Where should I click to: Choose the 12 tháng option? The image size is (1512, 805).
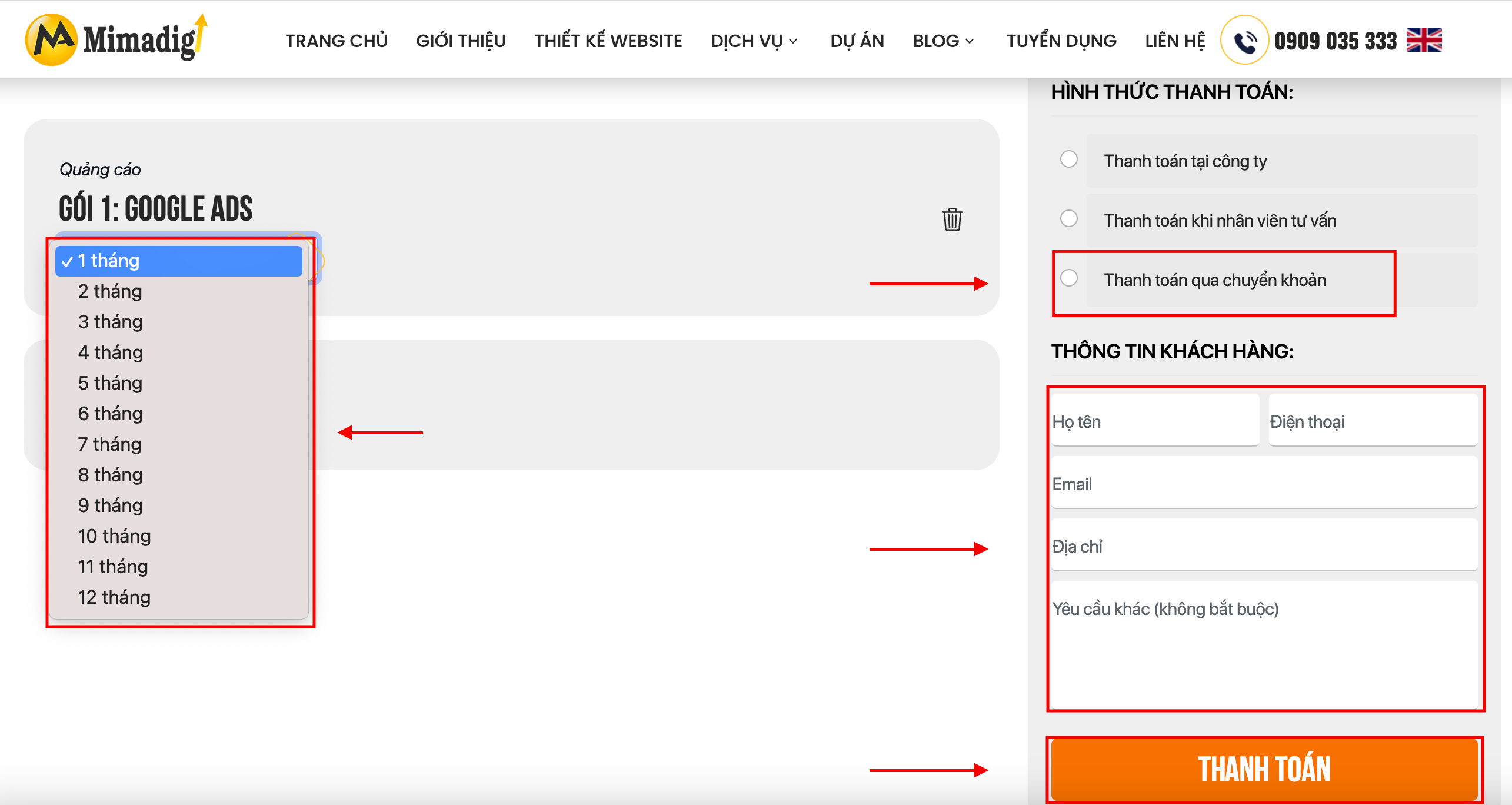(x=179, y=597)
